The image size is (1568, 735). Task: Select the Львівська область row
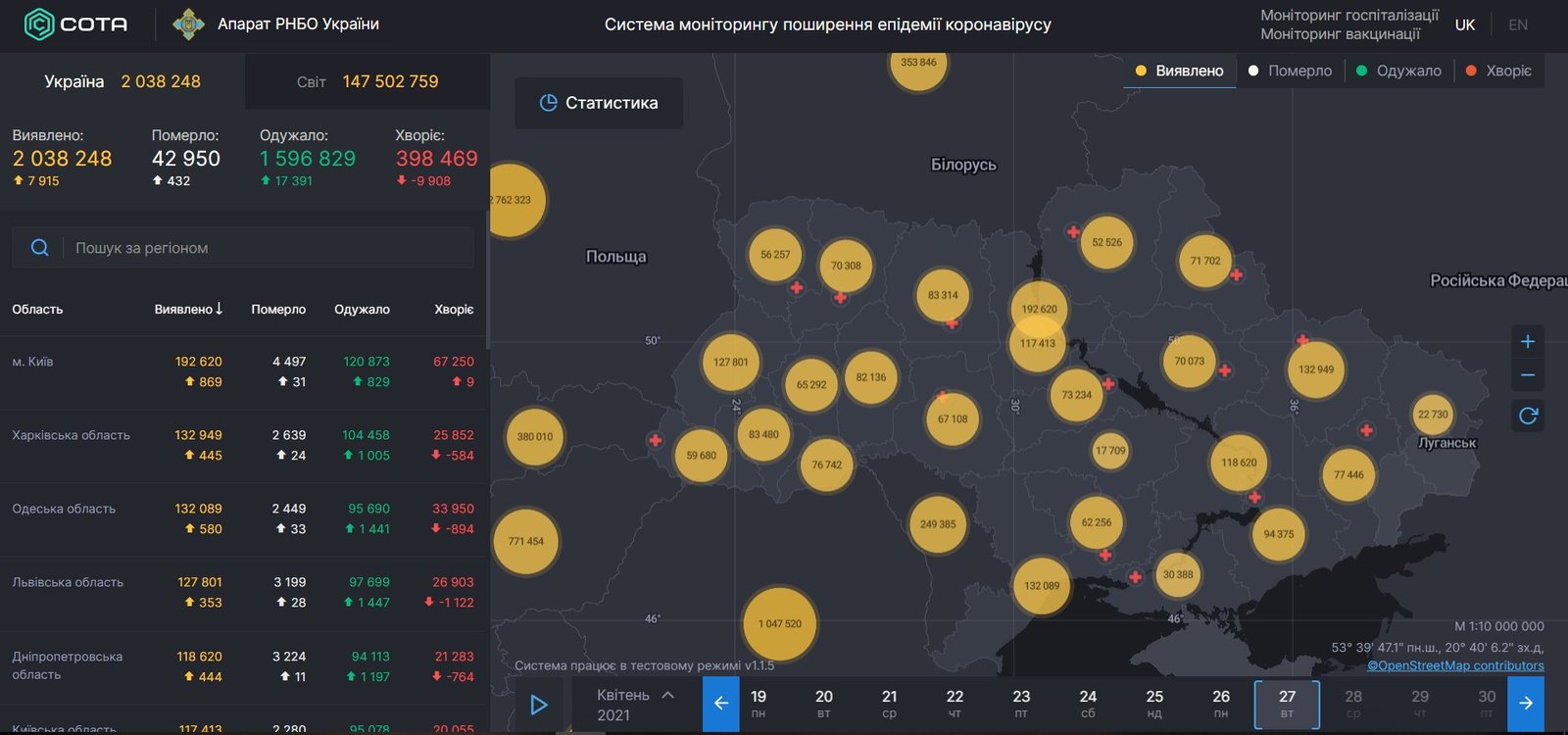243,593
